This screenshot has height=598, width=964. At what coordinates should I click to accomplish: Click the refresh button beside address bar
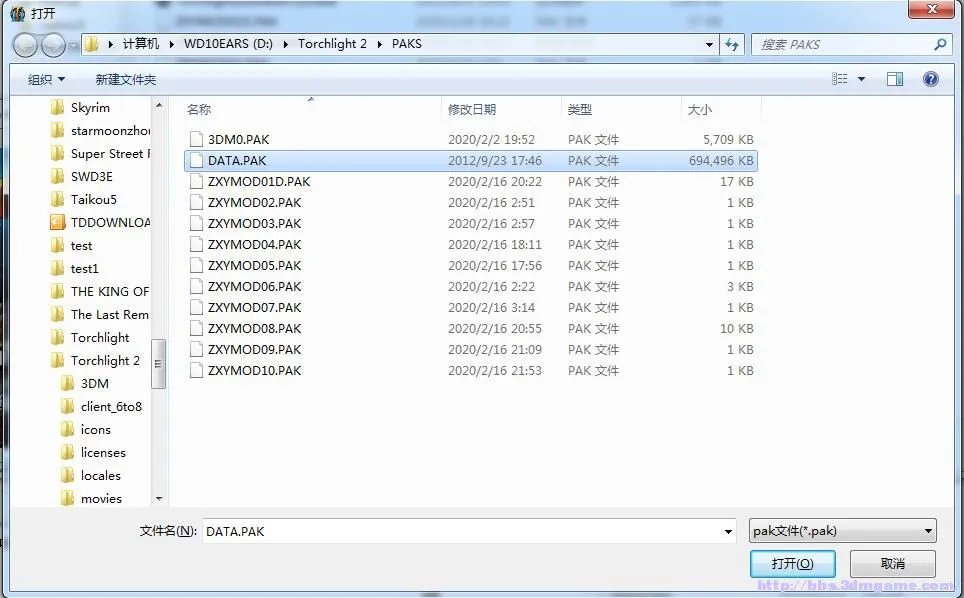coord(732,45)
